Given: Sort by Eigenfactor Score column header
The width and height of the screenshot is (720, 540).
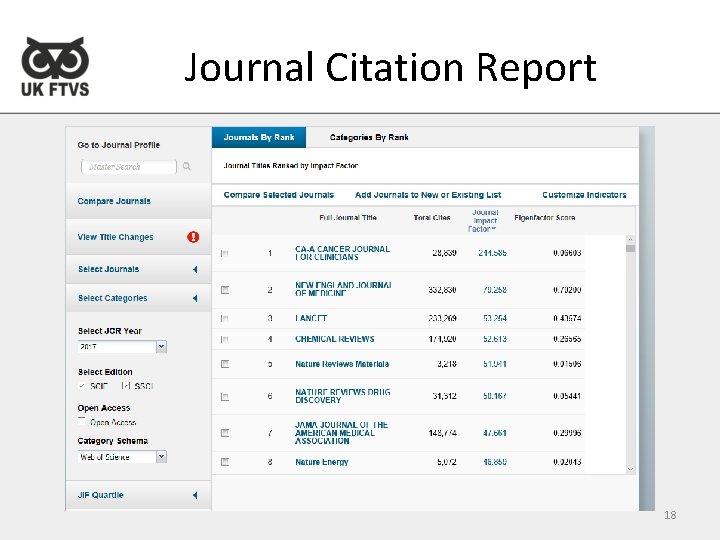Looking at the screenshot, I should (x=545, y=218).
